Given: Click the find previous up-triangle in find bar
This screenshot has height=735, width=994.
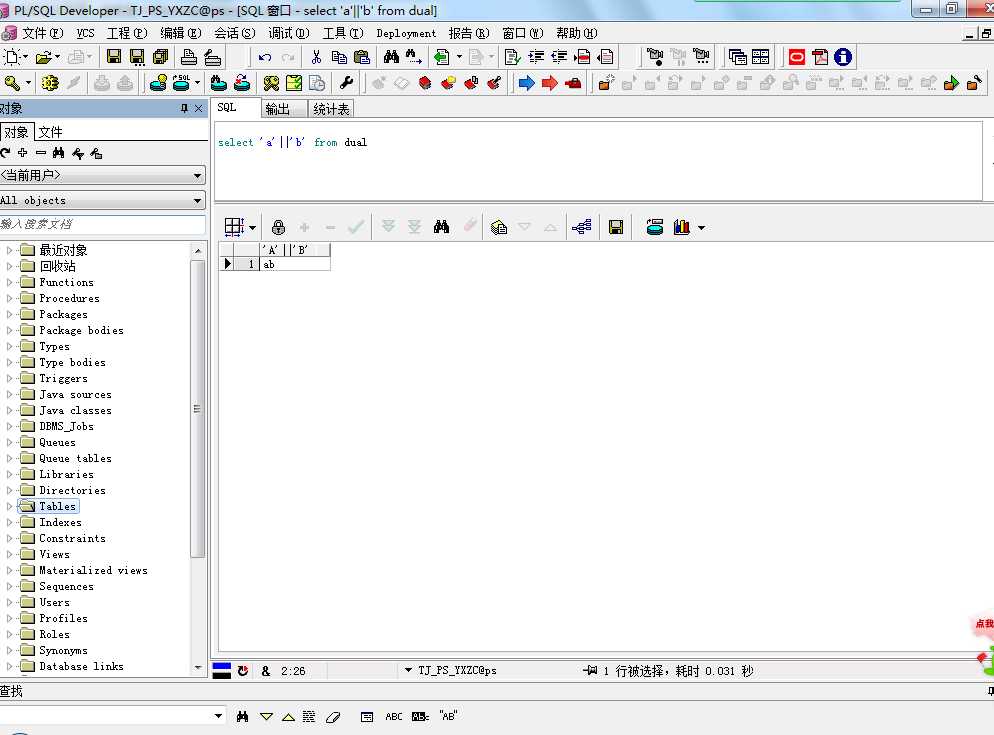Looking at the screenshot, I should pyautogui.click(x=288, y=717).
